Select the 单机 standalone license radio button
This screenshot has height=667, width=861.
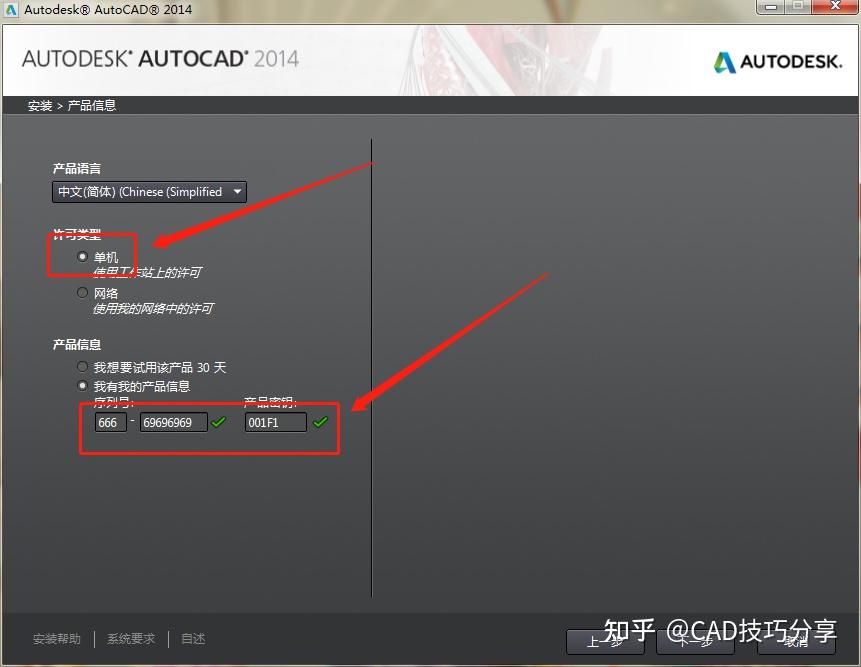tap(82, 256)
